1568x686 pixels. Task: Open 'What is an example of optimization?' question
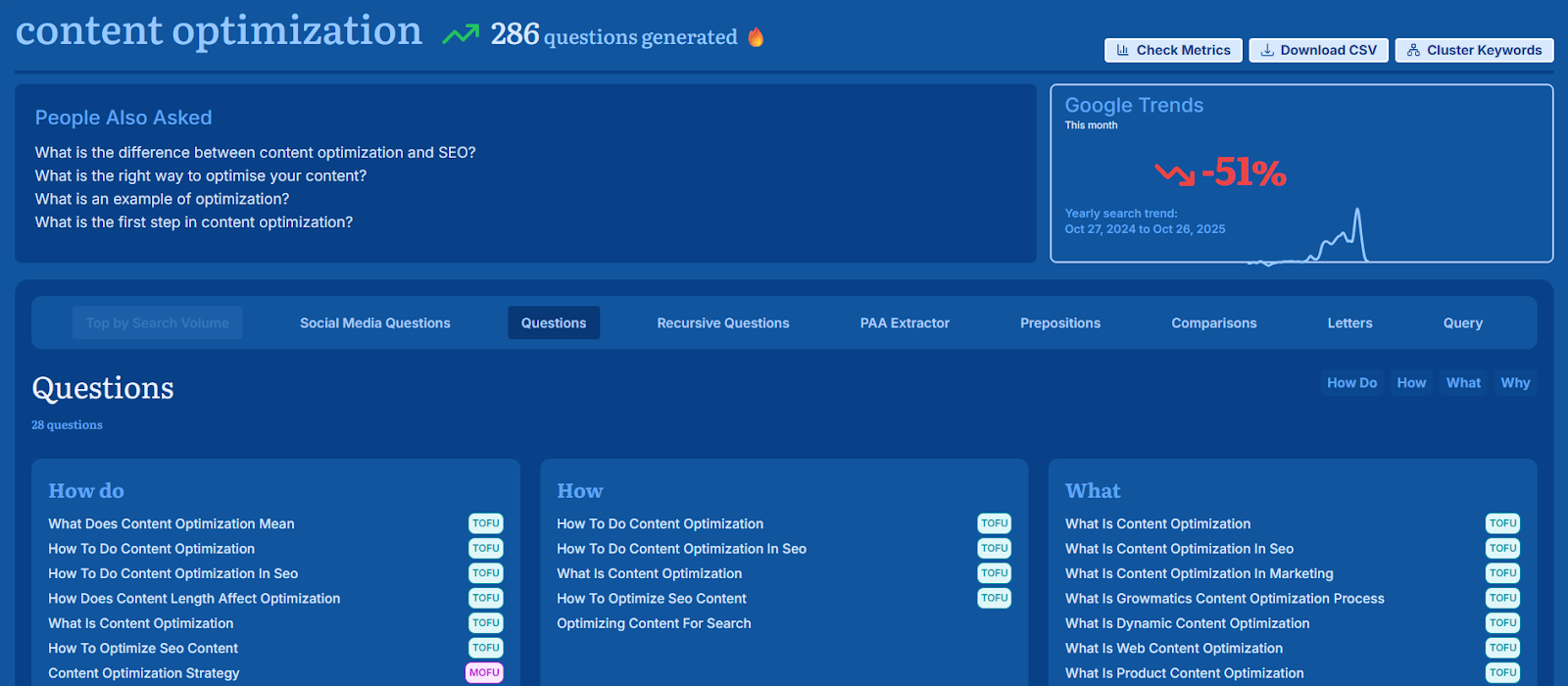point(162,199)
